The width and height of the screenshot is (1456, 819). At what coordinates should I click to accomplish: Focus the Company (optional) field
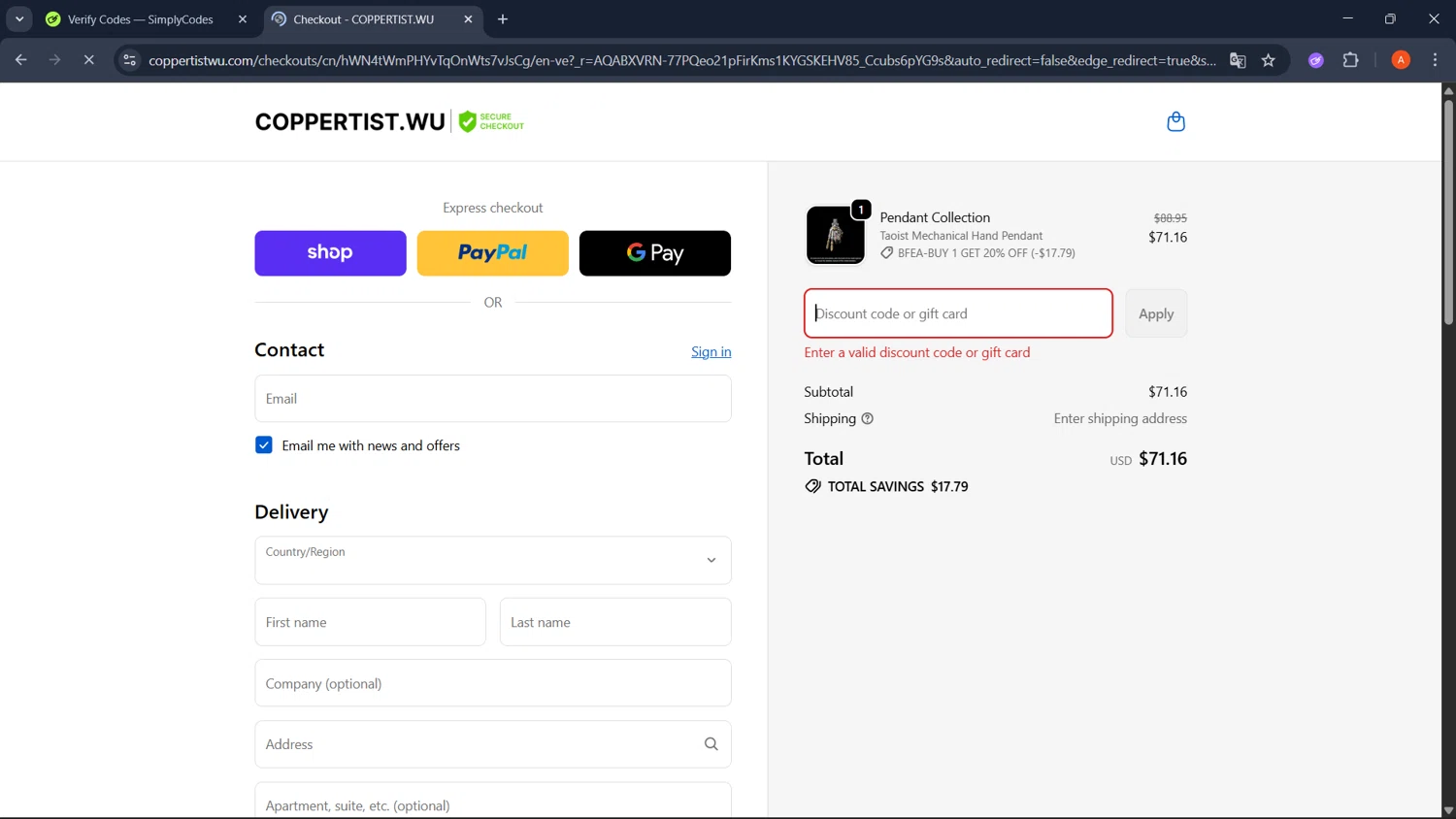493,683
